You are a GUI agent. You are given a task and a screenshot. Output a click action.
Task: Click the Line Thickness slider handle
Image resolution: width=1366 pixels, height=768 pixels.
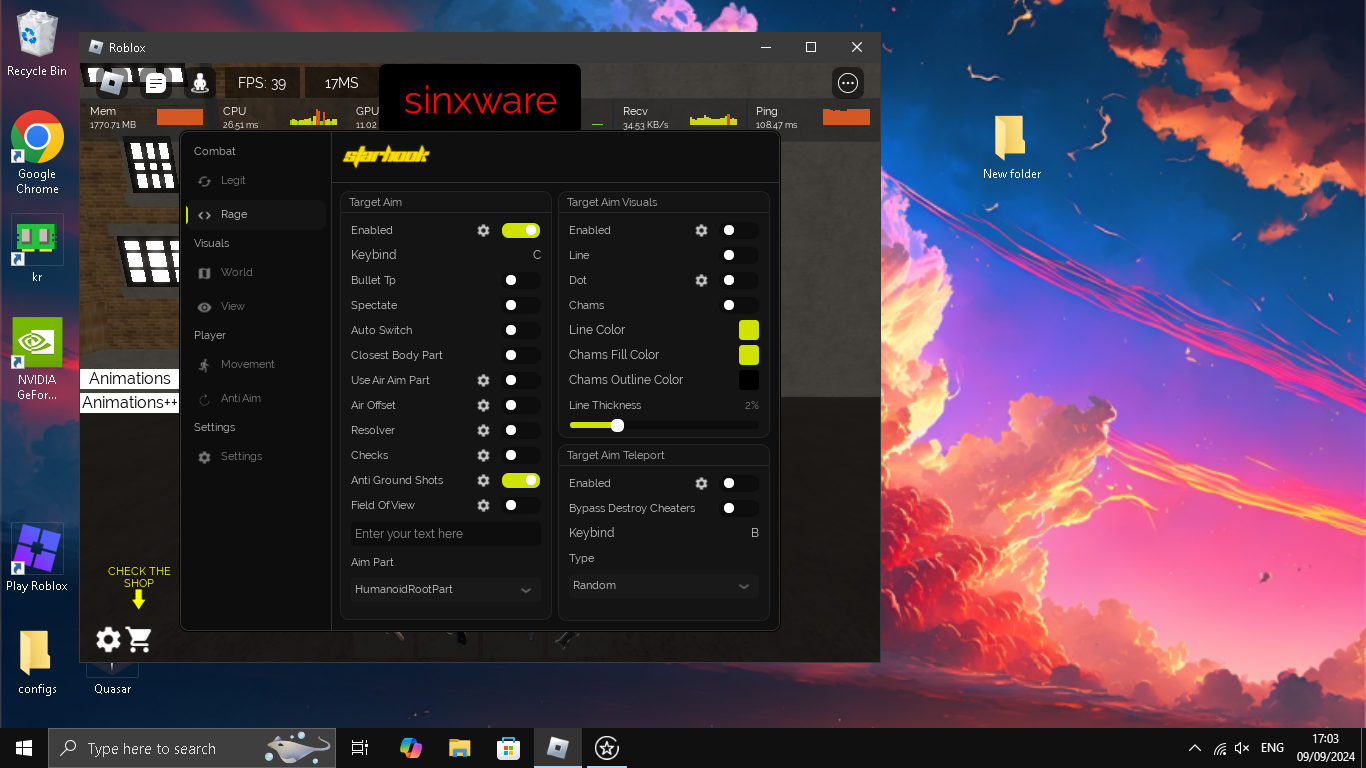coord(617,425)
